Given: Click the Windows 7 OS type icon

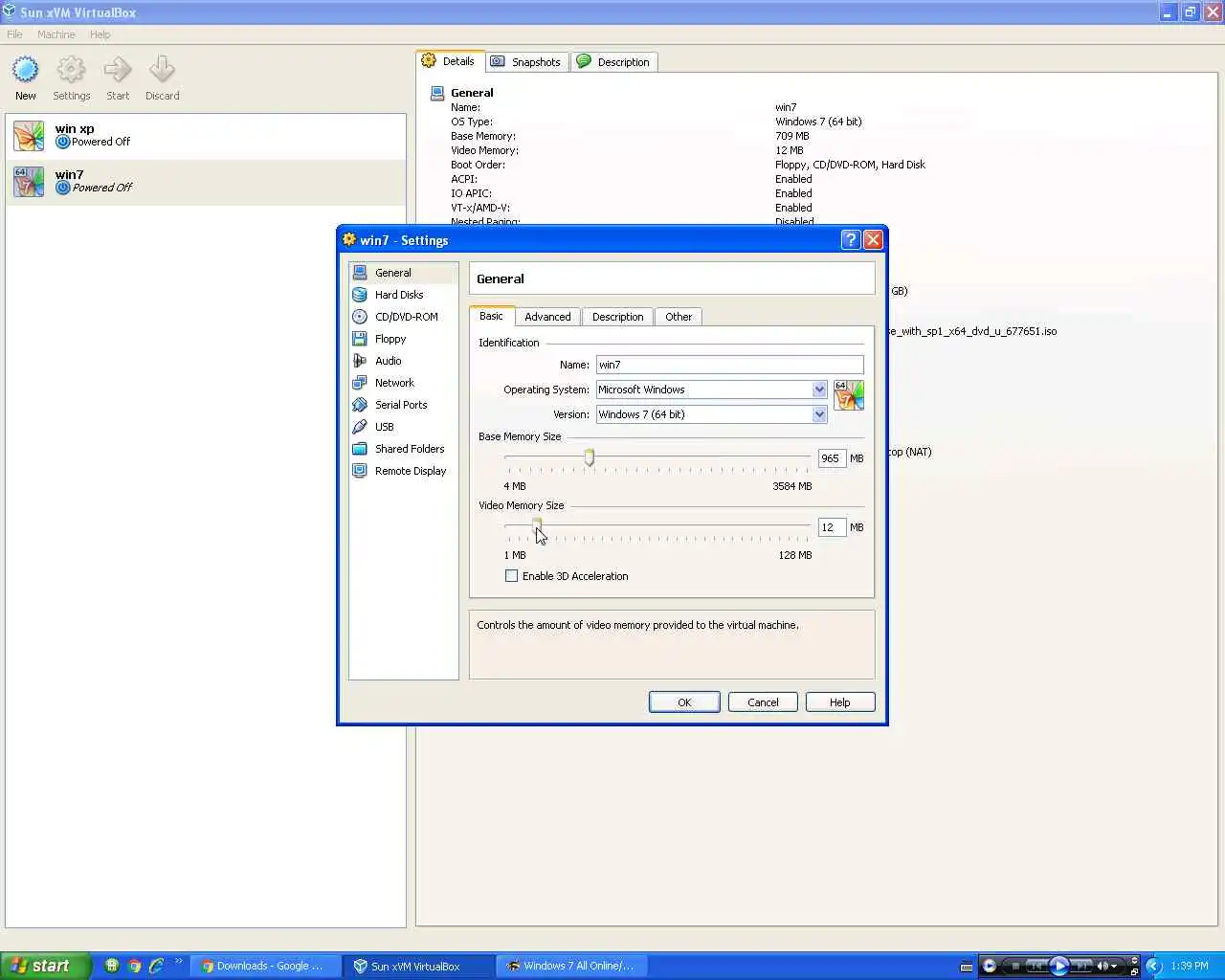Looking at the screenshot, I should click(848, 395).
